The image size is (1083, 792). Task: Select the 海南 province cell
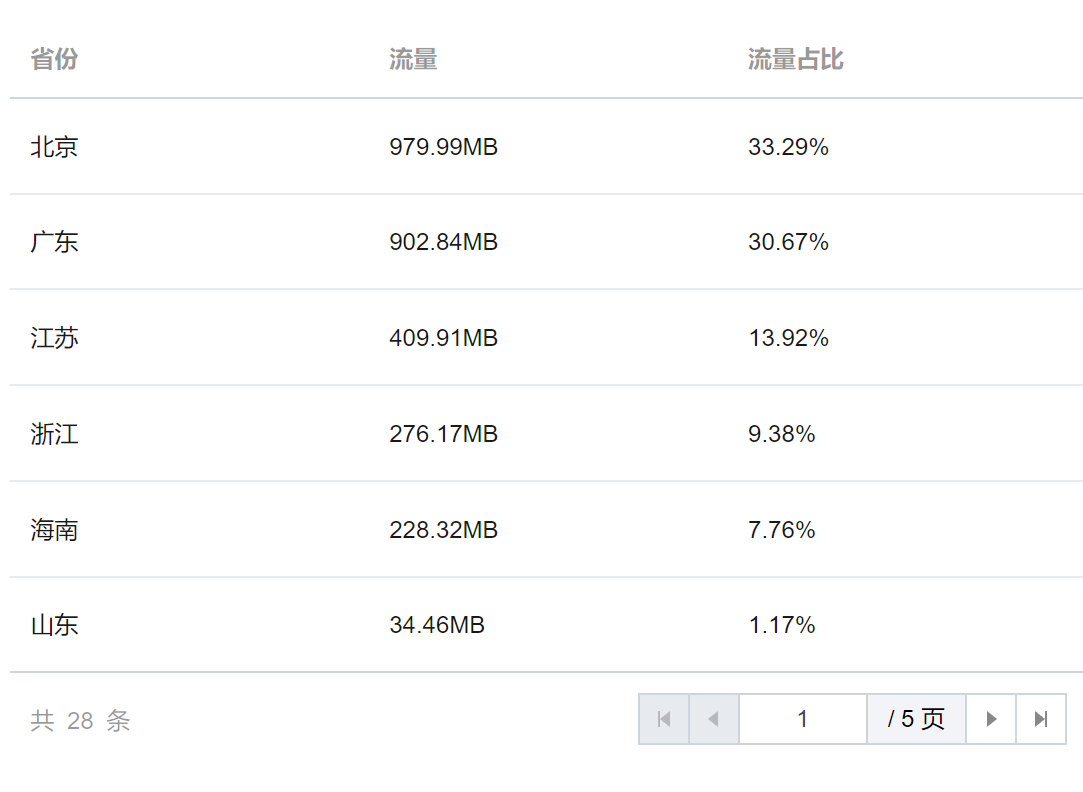[x=55, y=530]
